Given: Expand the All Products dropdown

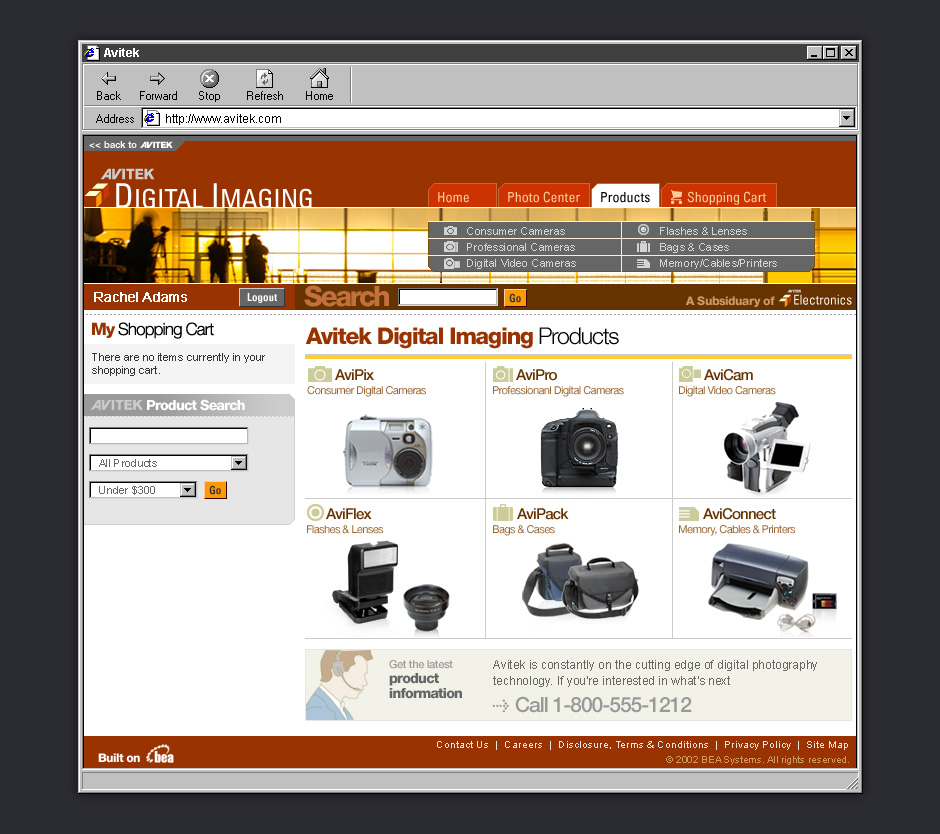Looking at the screenshot, I should [238, 463].
